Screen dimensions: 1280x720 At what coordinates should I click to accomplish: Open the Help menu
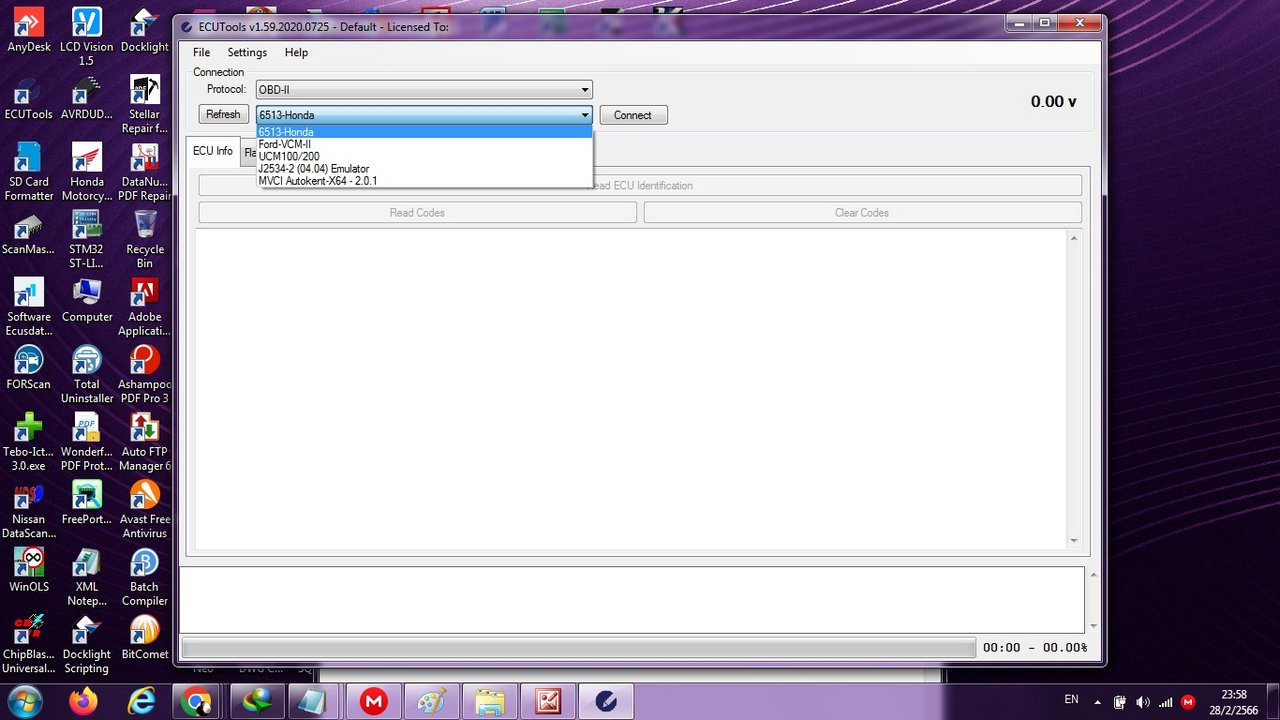(296, 52)
